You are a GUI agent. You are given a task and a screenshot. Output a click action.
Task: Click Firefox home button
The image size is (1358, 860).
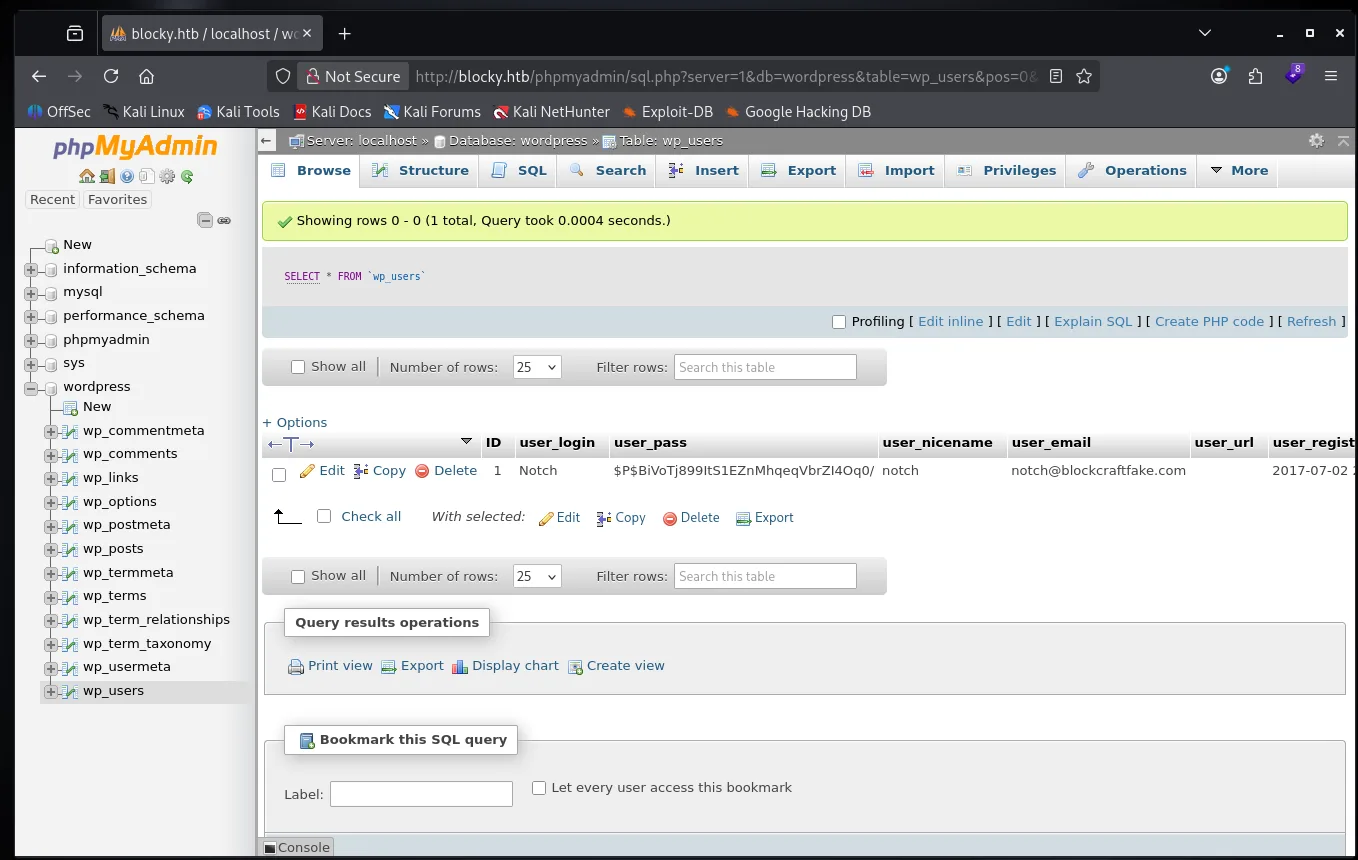[x=146, y=76]
